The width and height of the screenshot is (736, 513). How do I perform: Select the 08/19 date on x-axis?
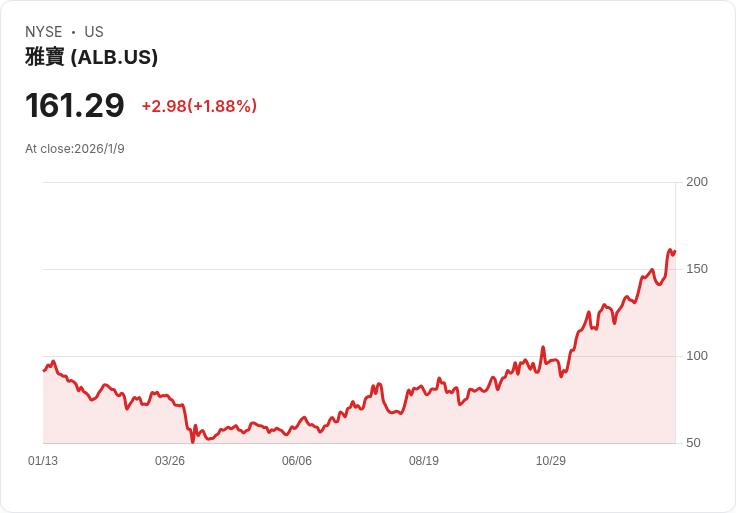tap(424, 461)
